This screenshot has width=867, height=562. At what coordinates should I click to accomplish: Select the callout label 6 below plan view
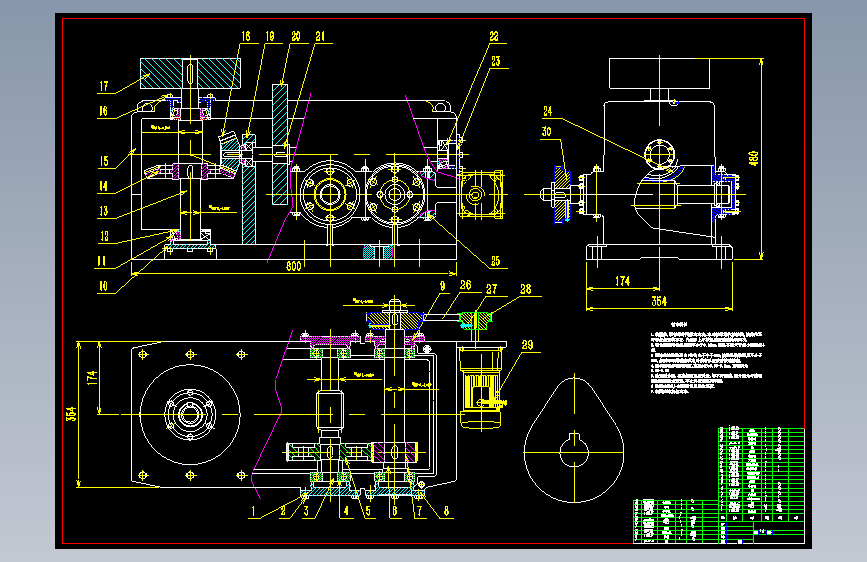point(394,512)
